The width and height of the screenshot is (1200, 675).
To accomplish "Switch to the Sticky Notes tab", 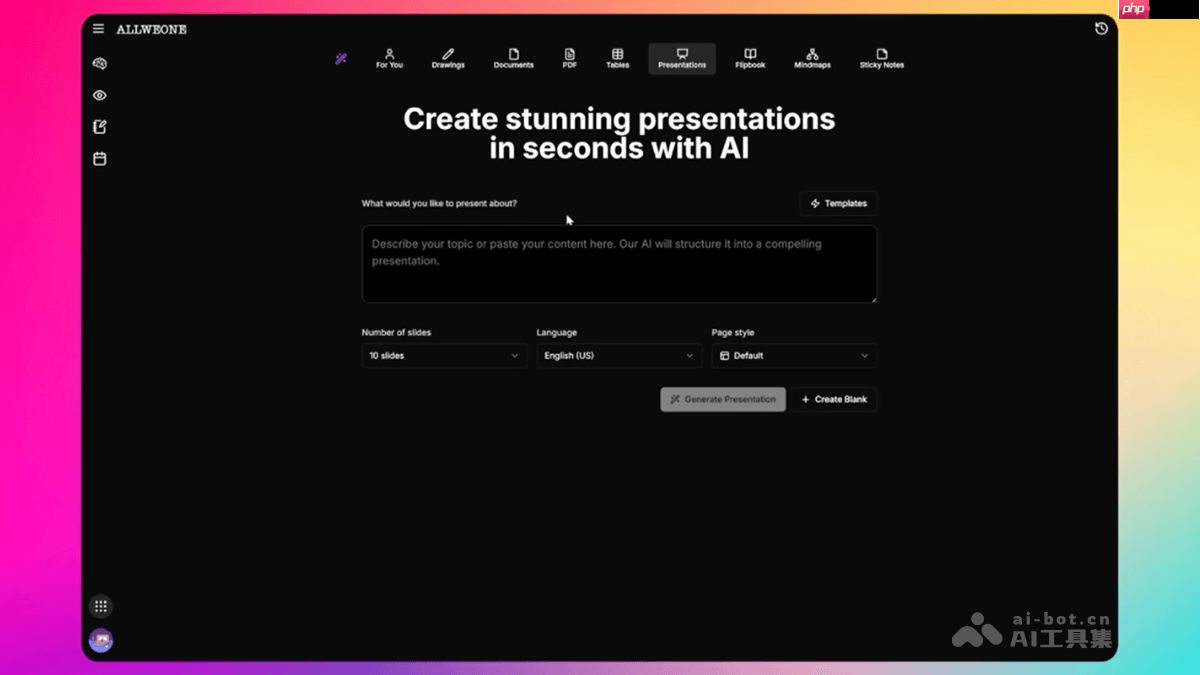I will click(881, 59).
